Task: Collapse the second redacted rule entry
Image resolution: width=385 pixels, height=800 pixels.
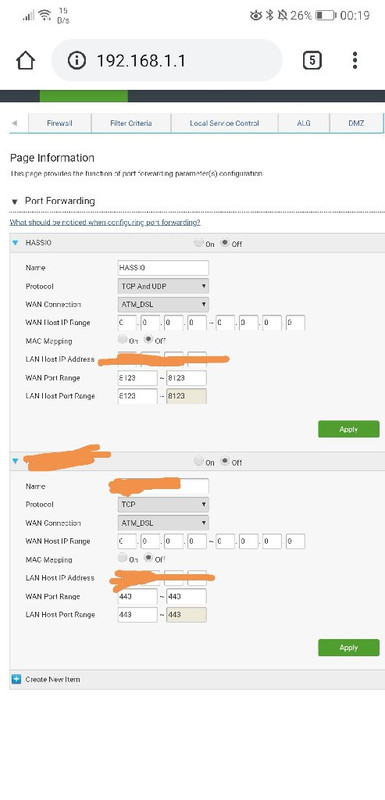Action: pyautogui.click(x=15, y=461)
